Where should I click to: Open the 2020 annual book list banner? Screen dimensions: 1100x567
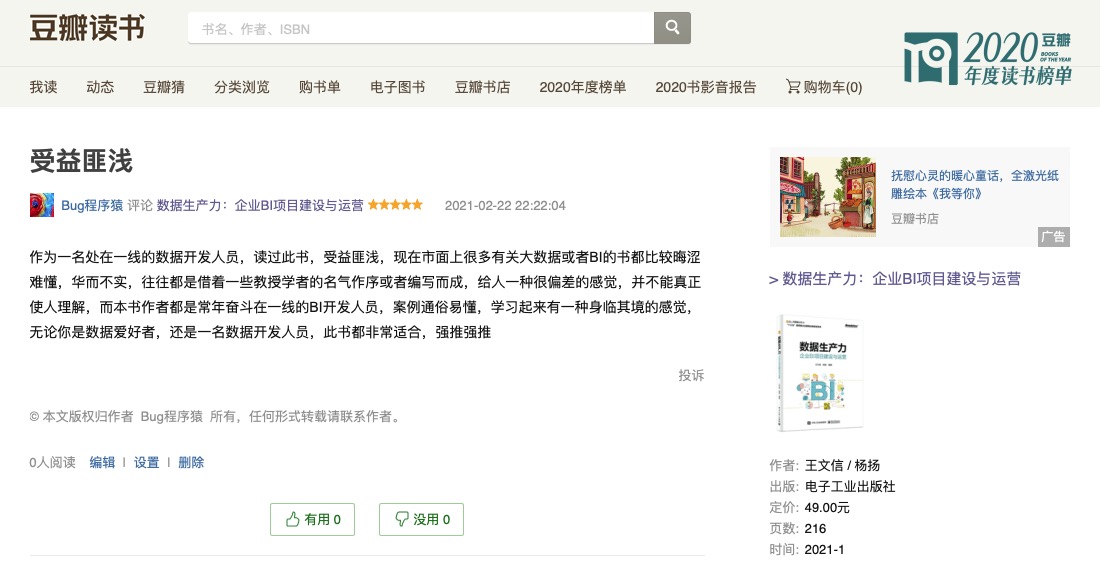987,59
